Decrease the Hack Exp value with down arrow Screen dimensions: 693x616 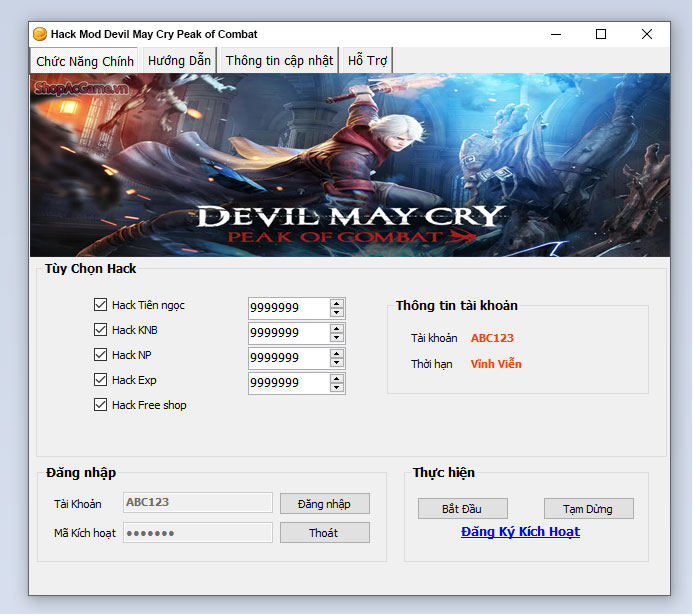pos(337,388)
